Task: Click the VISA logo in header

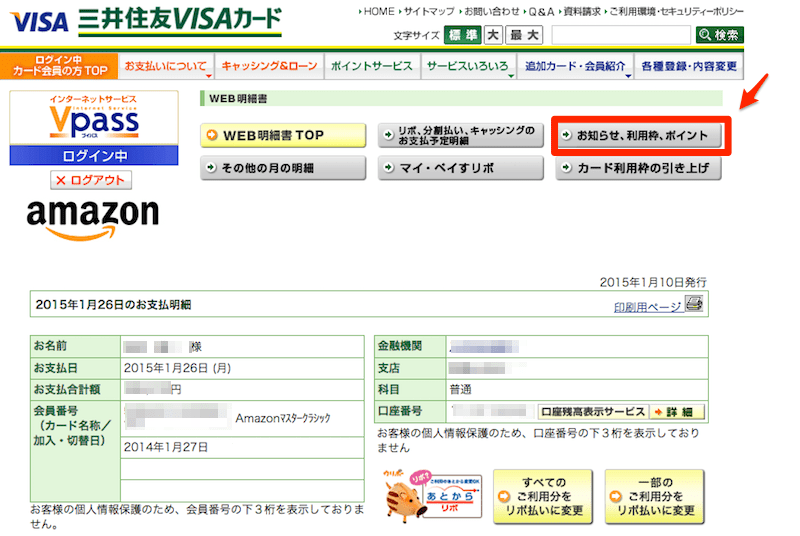Action: tap(39, 22)
